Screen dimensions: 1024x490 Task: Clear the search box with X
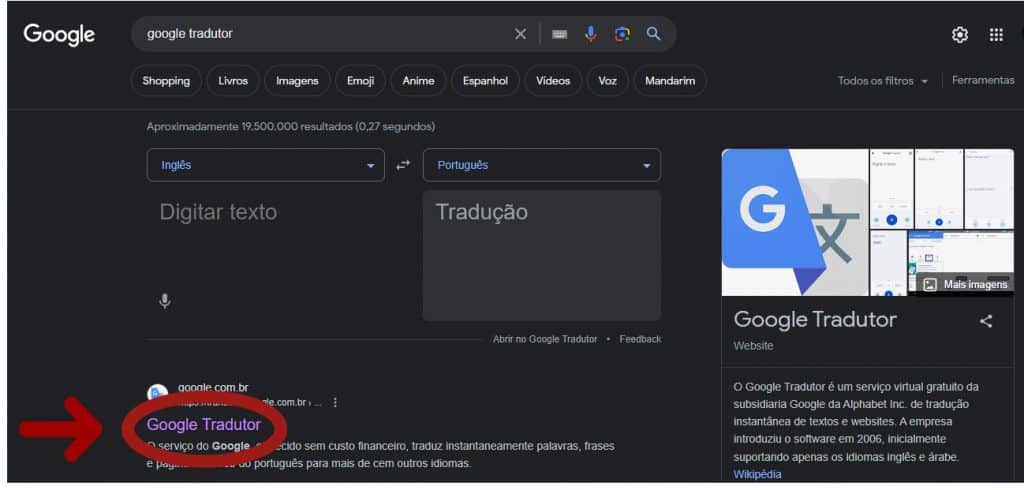pos(520,34)
